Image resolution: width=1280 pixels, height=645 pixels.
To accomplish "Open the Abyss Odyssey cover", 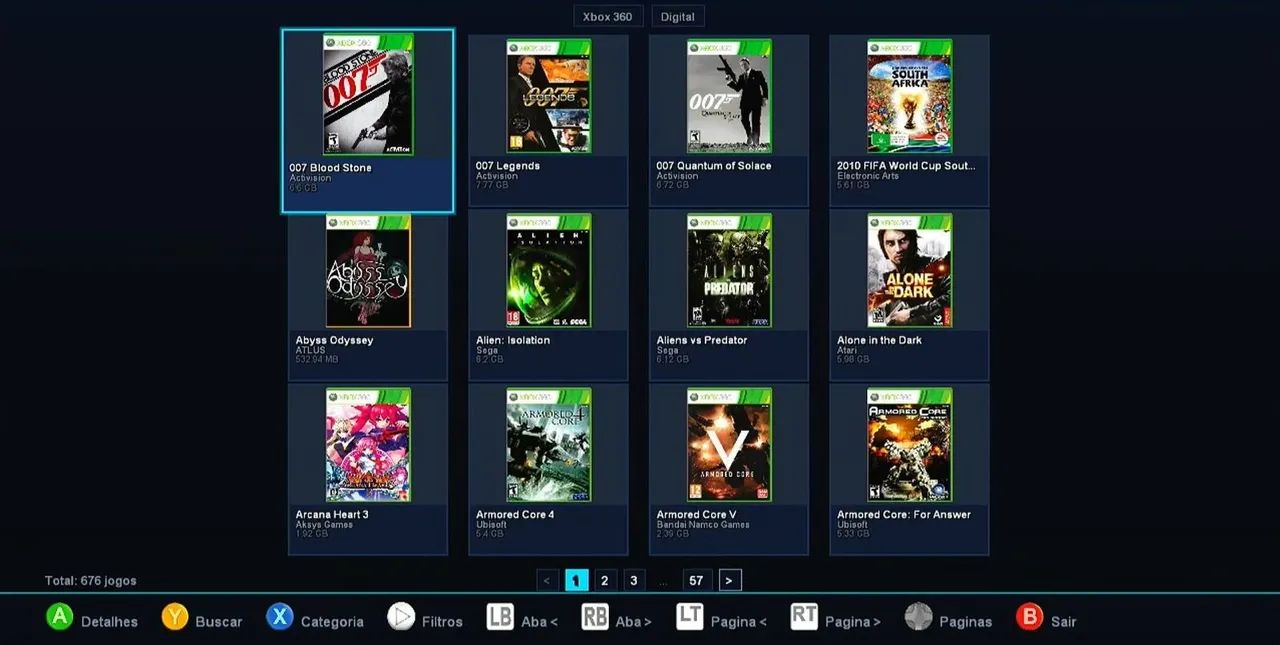I will tap(368, 271).
